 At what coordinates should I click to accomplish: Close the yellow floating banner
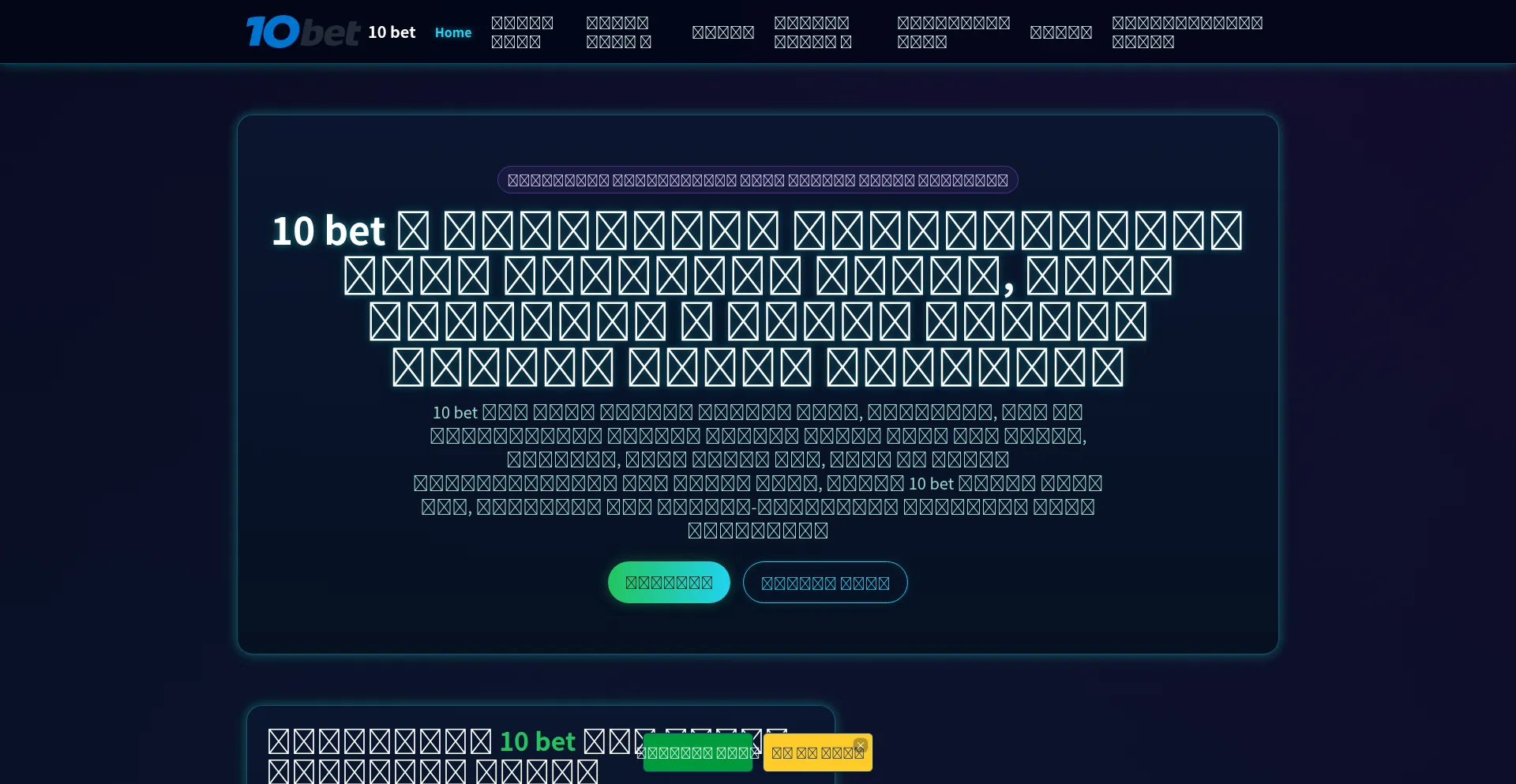tap(861, 745)
